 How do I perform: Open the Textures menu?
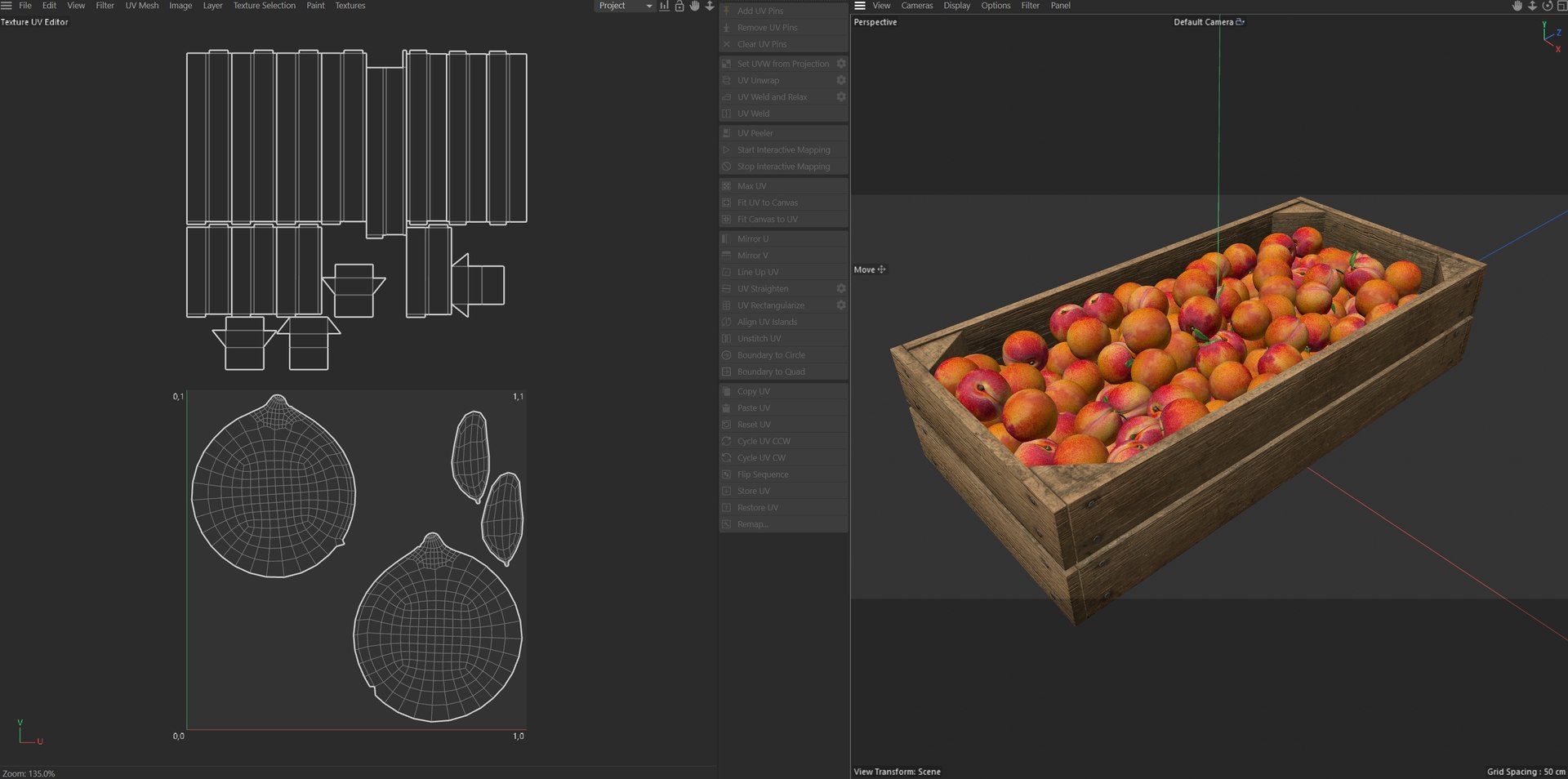[350, 6]
